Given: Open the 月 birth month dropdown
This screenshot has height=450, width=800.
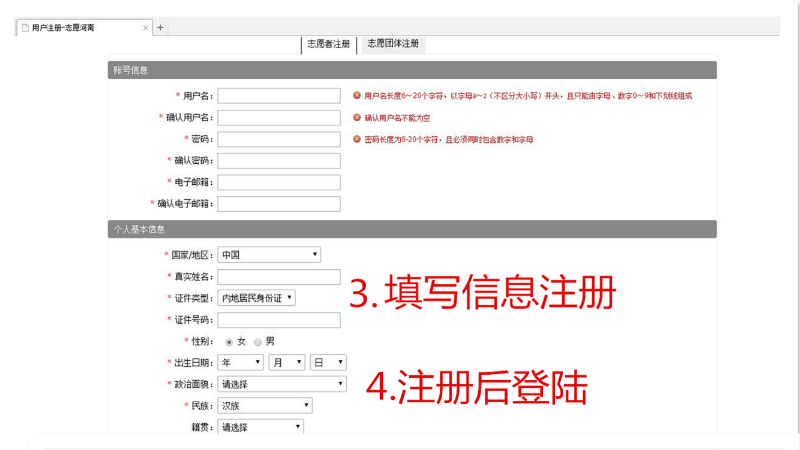Looking at the screenshot, I should (x=285, y=362).
